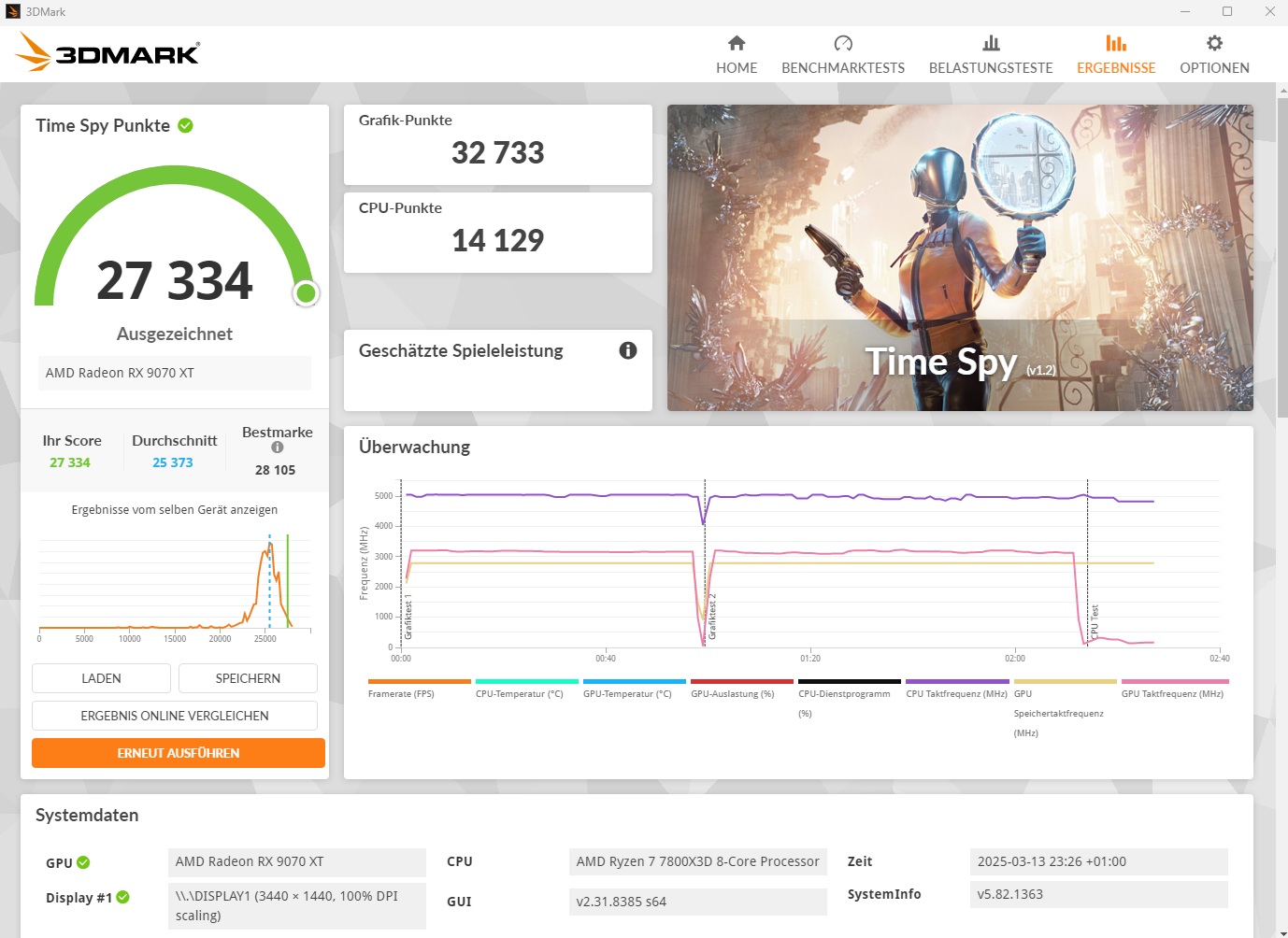Toggle CPU Taktfrequenz purple legend swatch
1288x938 pixels.
tap(957, 682)
